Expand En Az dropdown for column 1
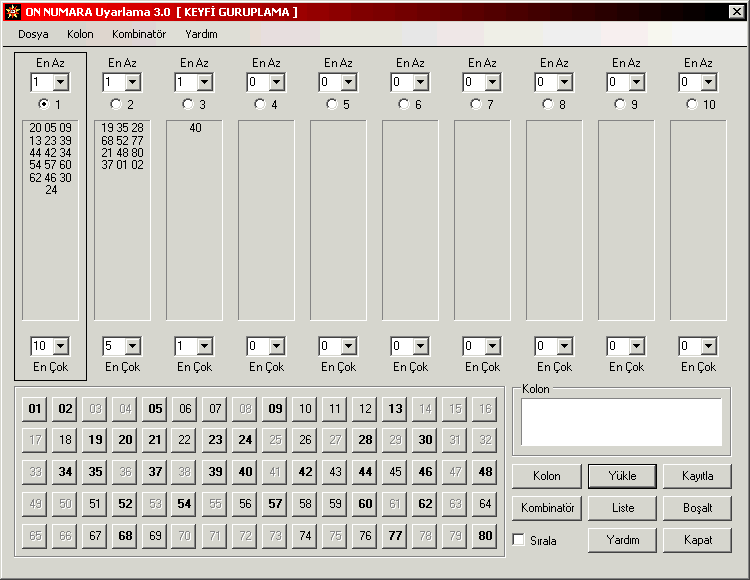Screen dimensions: 750x580 (x=59, y=82)
